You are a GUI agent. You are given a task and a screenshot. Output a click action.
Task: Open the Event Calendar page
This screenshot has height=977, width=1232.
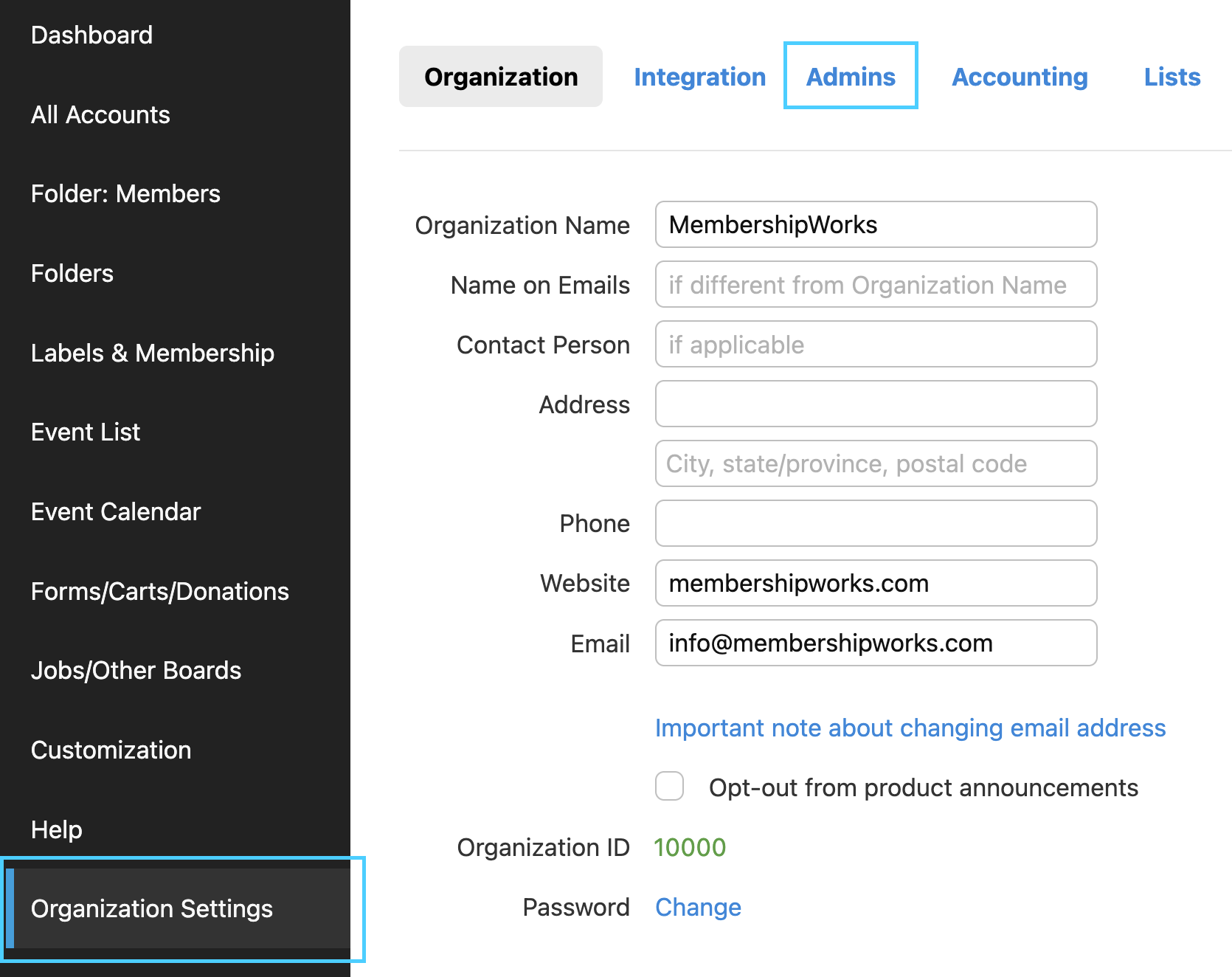tap(115, 511)
